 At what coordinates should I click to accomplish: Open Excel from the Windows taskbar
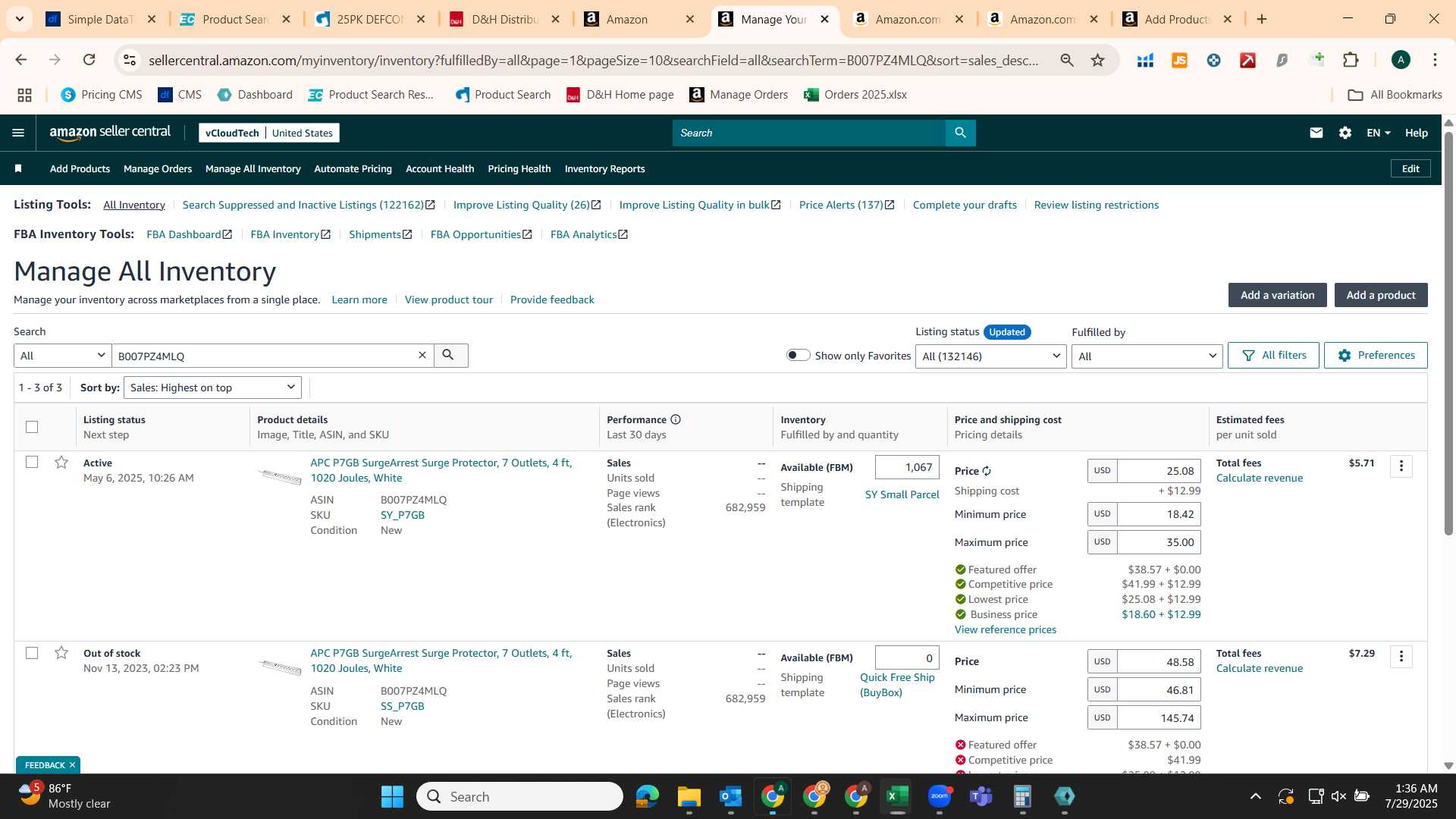[897, 796]
